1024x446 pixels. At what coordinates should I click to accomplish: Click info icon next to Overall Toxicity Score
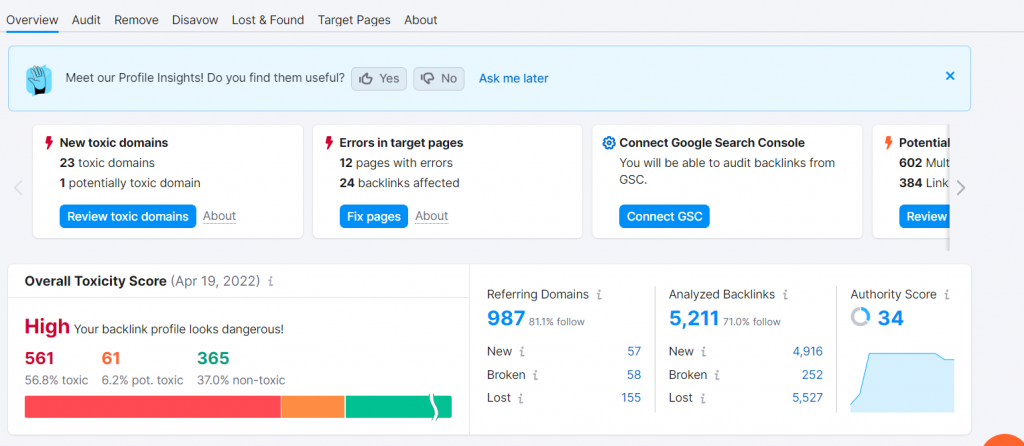[x=271, y=282]
